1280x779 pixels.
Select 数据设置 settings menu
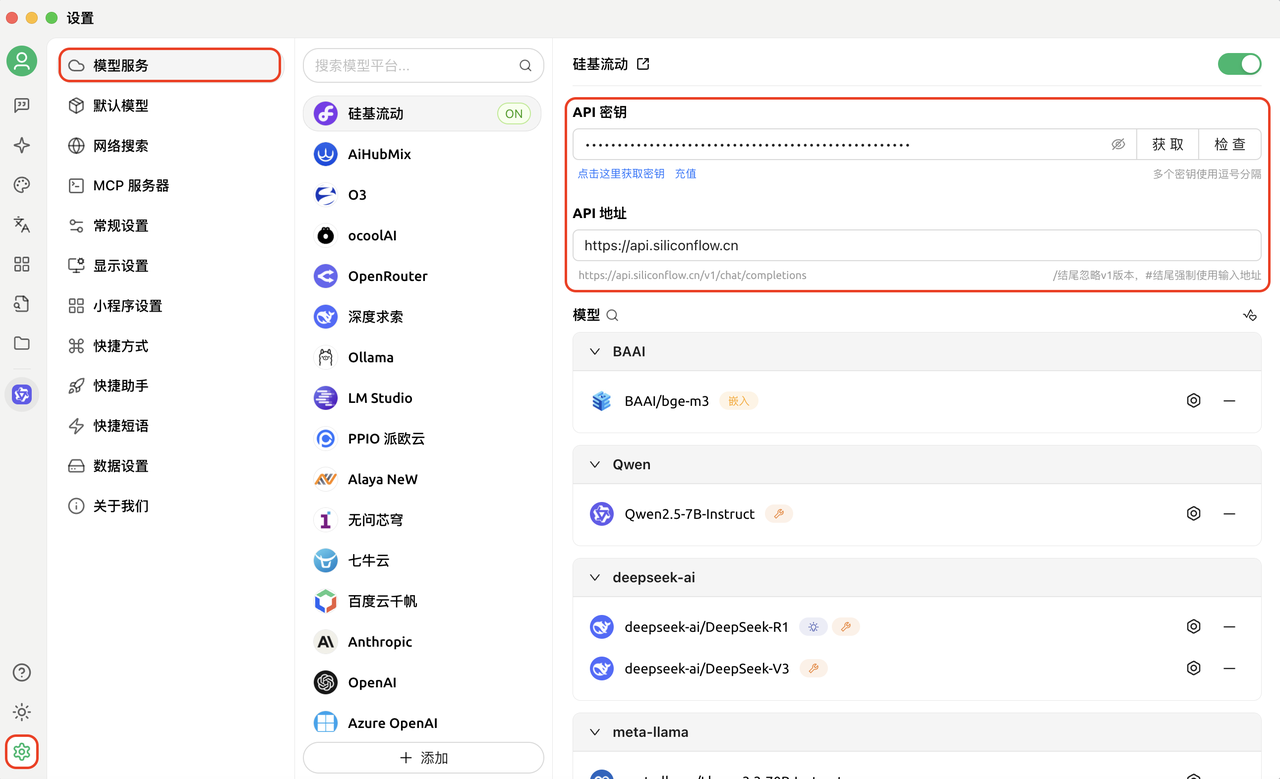point(169,465)
